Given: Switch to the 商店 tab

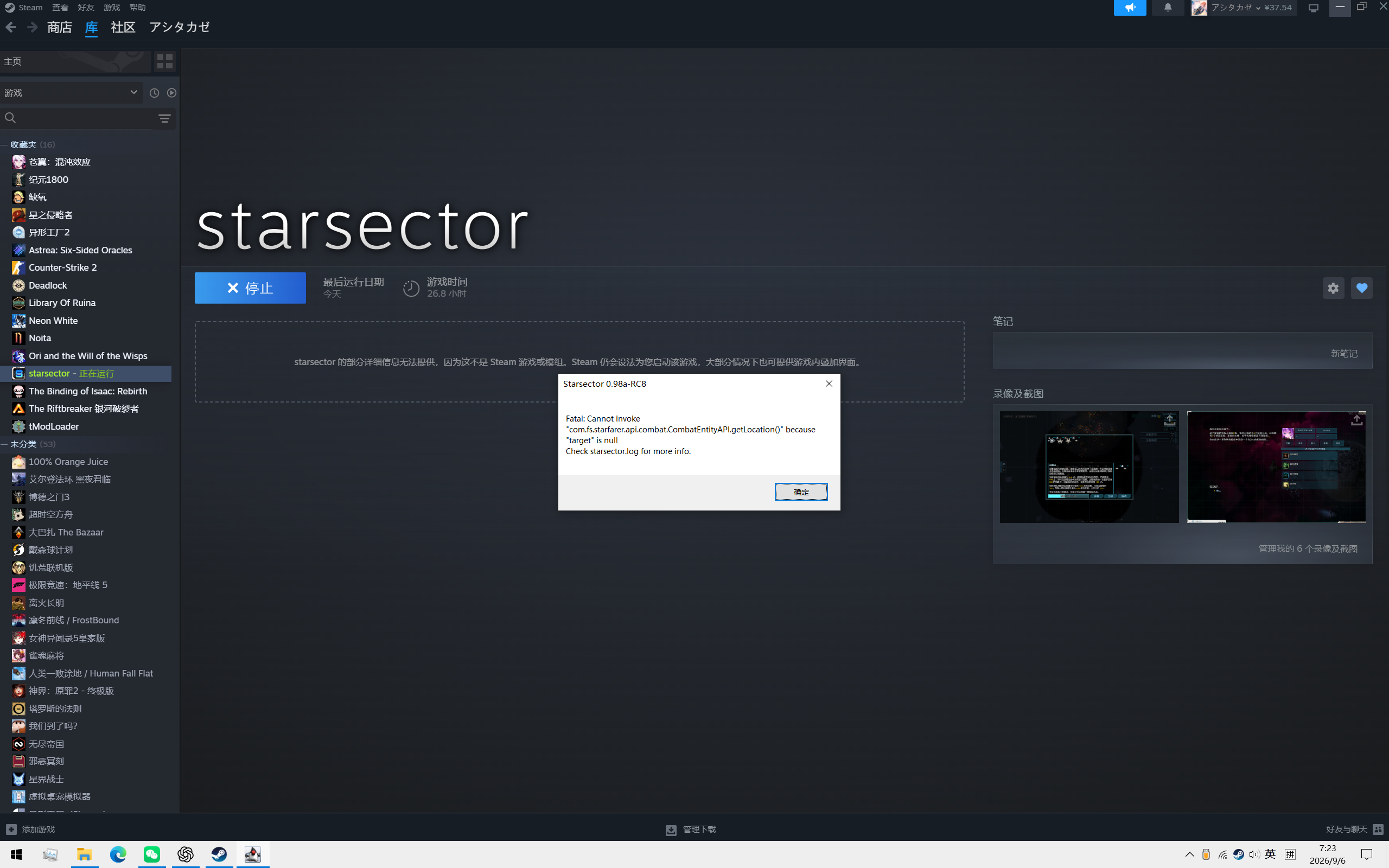Looking at the screenshot, I should (60, 27).
